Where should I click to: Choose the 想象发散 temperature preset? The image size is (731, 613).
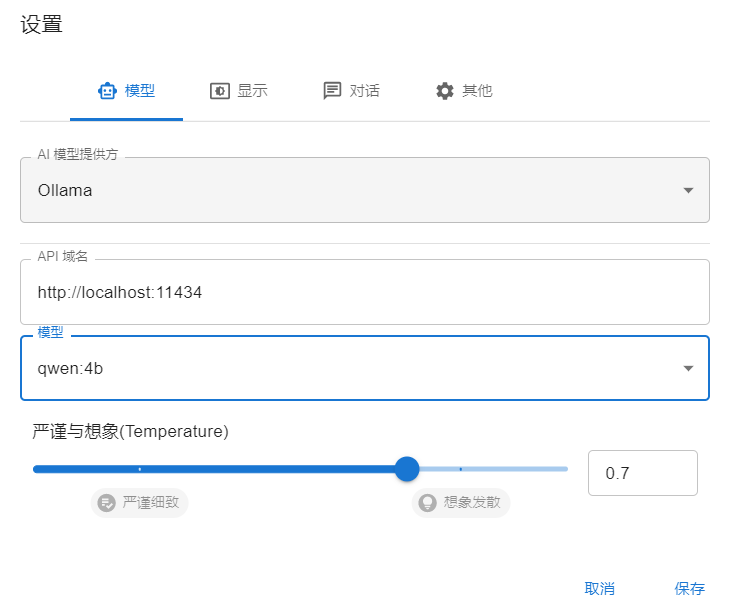[x=462, y=502]
